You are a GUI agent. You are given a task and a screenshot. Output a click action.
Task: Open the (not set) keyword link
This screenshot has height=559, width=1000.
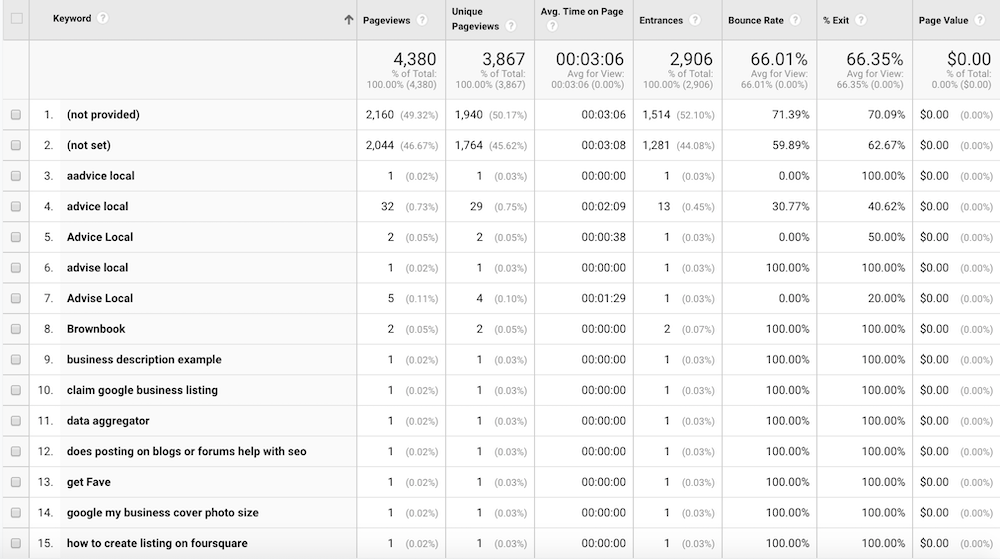coord(89,145)
